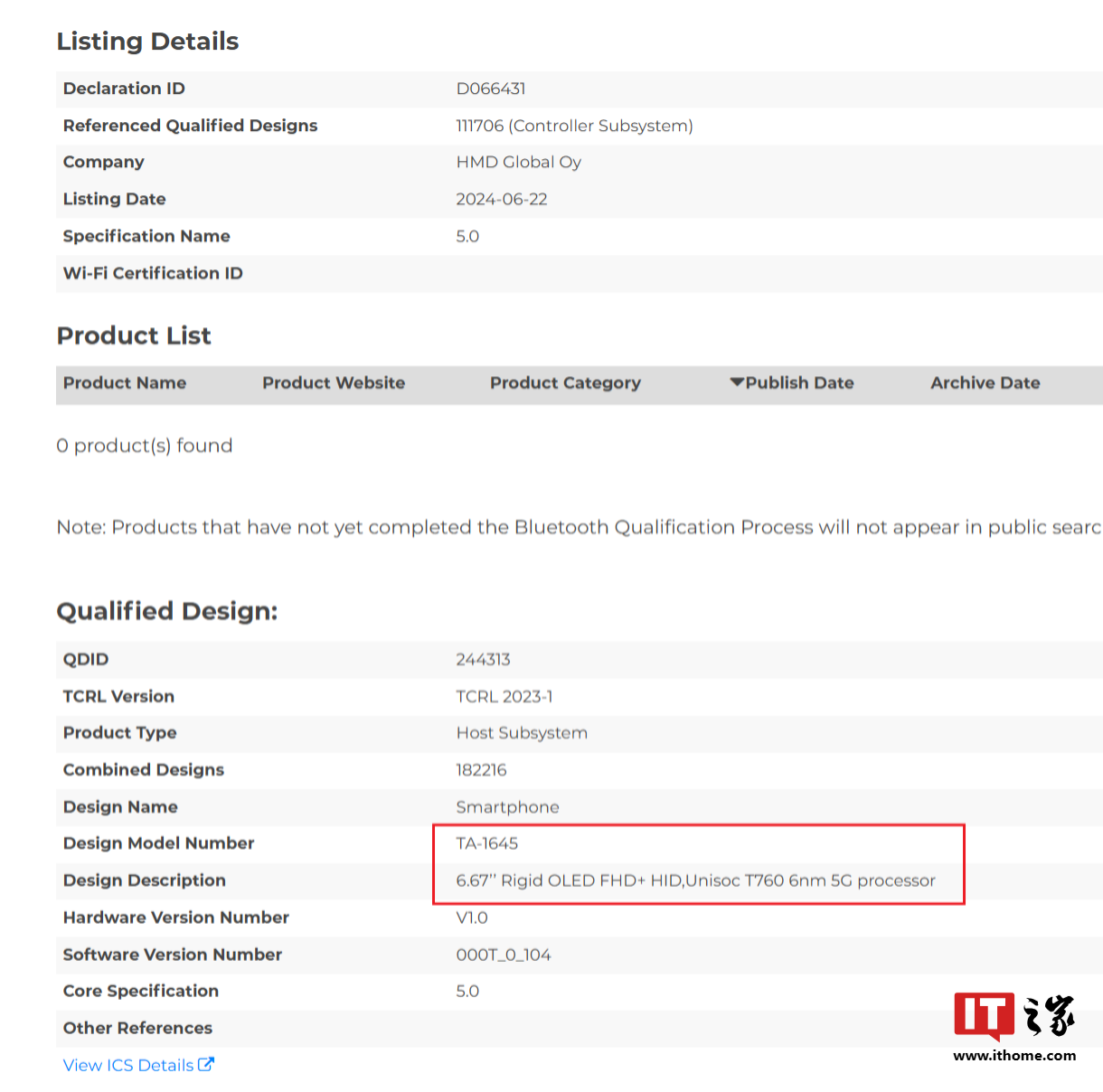Sort by Product Website column header
This screenshot has width=1103, height=1092.
[x=334, y=383]
